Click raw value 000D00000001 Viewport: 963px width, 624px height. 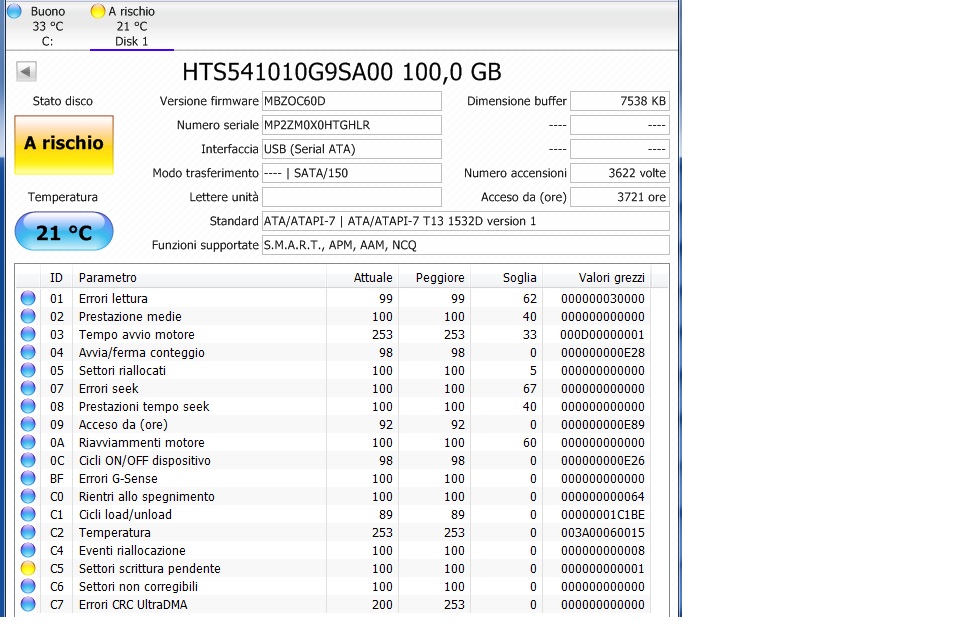[602, 335]
